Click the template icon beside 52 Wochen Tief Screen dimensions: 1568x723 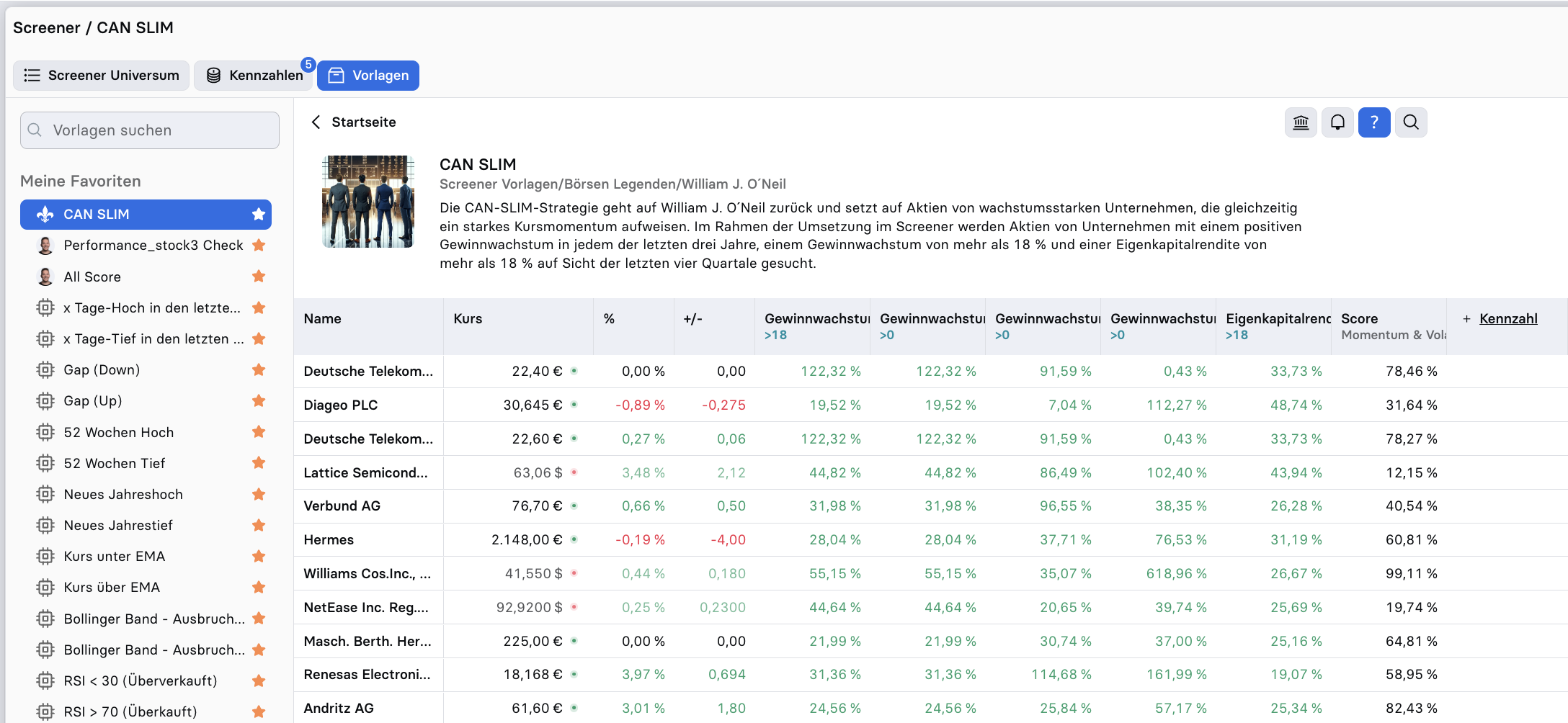[x=45, y=463]
